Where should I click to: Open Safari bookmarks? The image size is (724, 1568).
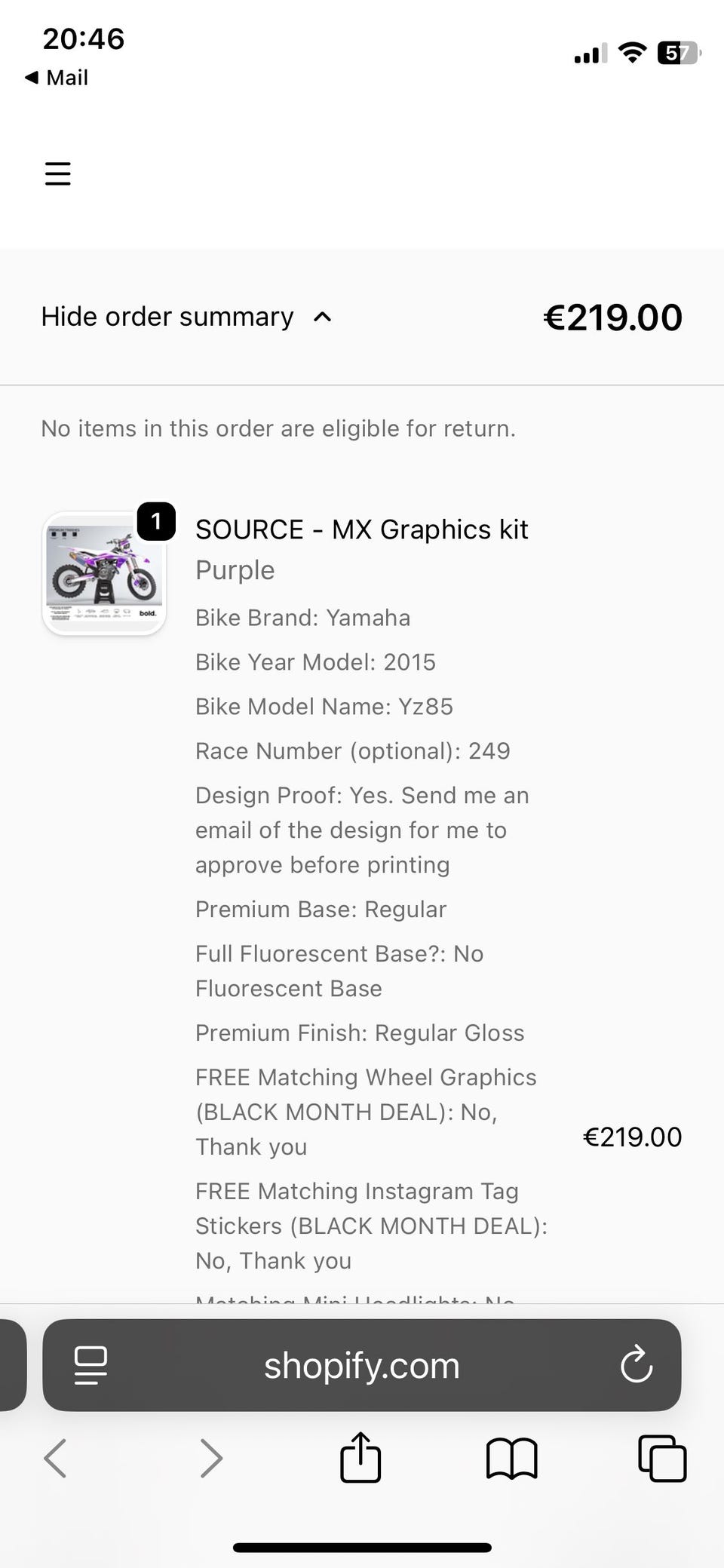pos(511,1457)
